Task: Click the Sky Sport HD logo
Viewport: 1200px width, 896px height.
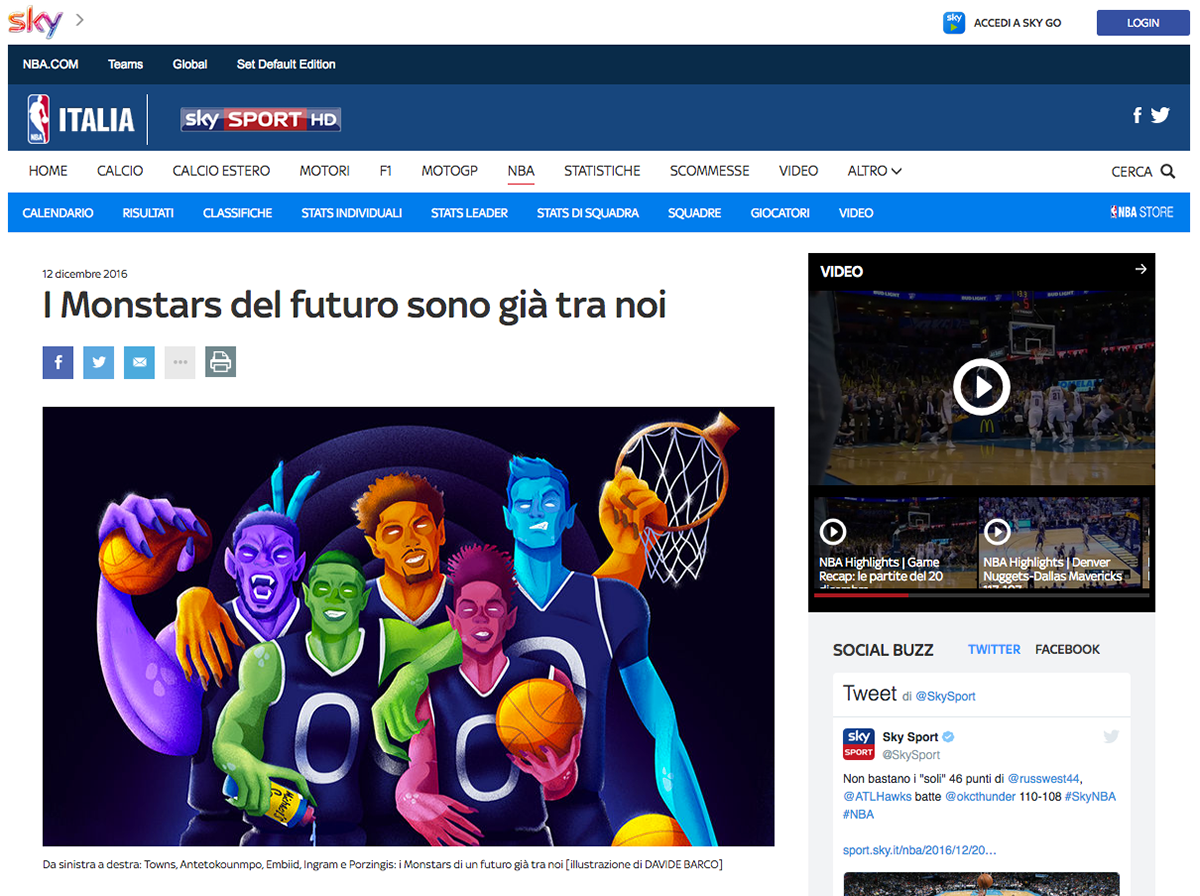Action: [261, 120]
